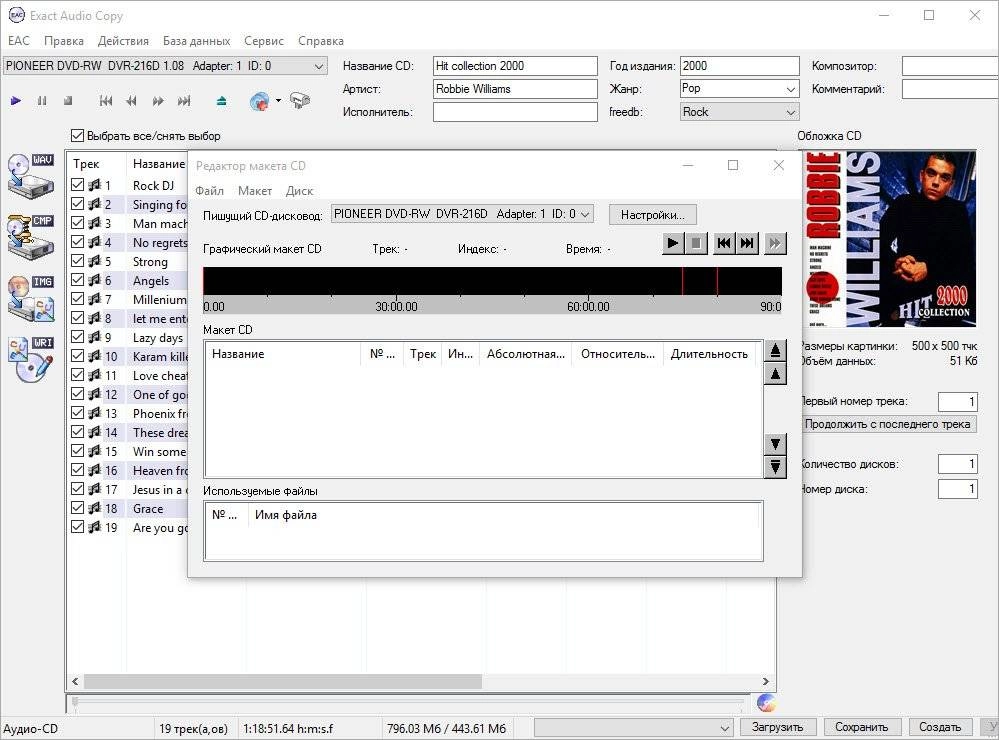Image resolution: width=999 pixels, height=740 pixels.
Task: Click Продолжить с последнего трека button
Action: 888,424
